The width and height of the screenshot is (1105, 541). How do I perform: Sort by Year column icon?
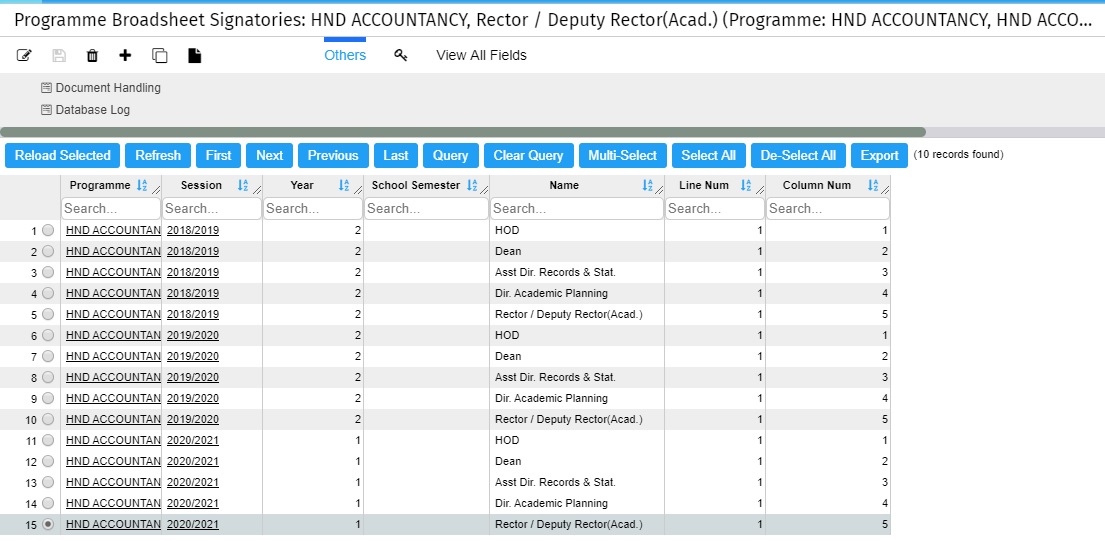pos(344,185)
